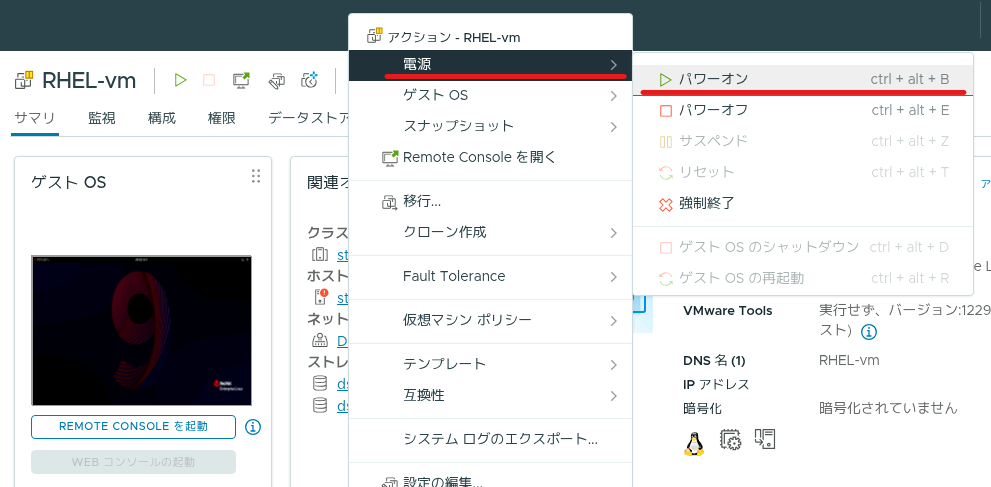Select 移行... in actions menu
This screenshot has height=487, width=991.
pos(490,202)
